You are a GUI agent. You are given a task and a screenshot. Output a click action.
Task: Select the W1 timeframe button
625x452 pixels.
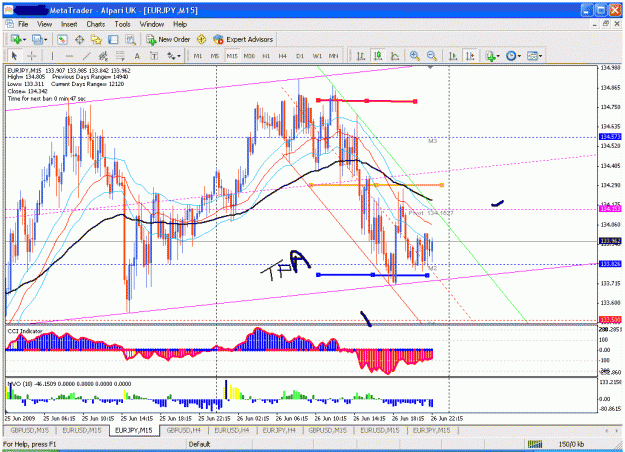[317, 56]
